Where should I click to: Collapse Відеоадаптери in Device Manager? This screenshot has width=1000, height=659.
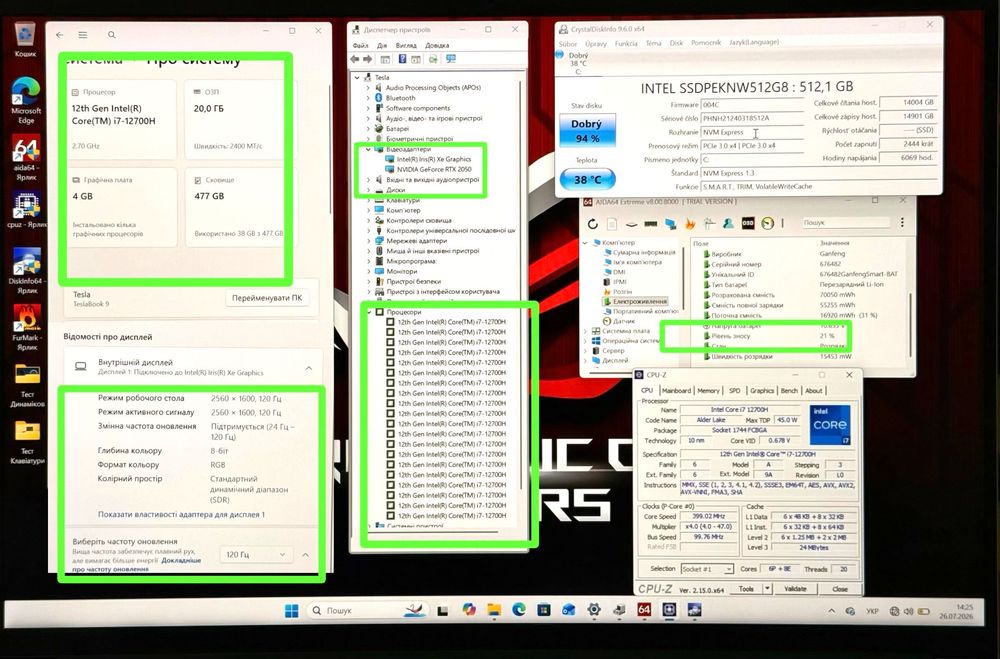pos(368,149)
